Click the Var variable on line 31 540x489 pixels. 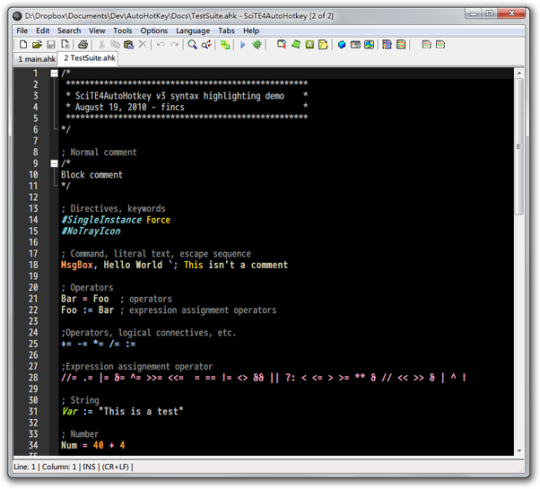pyautogui.click(x=70, y=412)
